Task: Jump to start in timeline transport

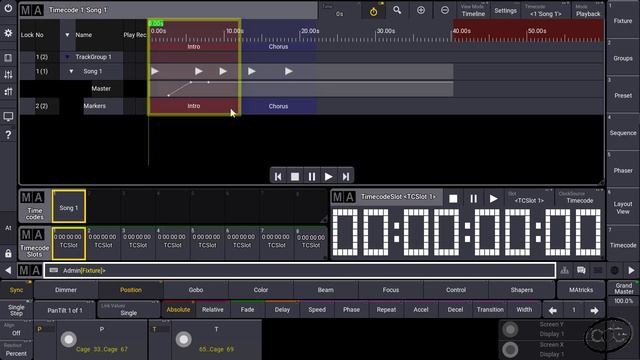Action: (x=278, y=176)
